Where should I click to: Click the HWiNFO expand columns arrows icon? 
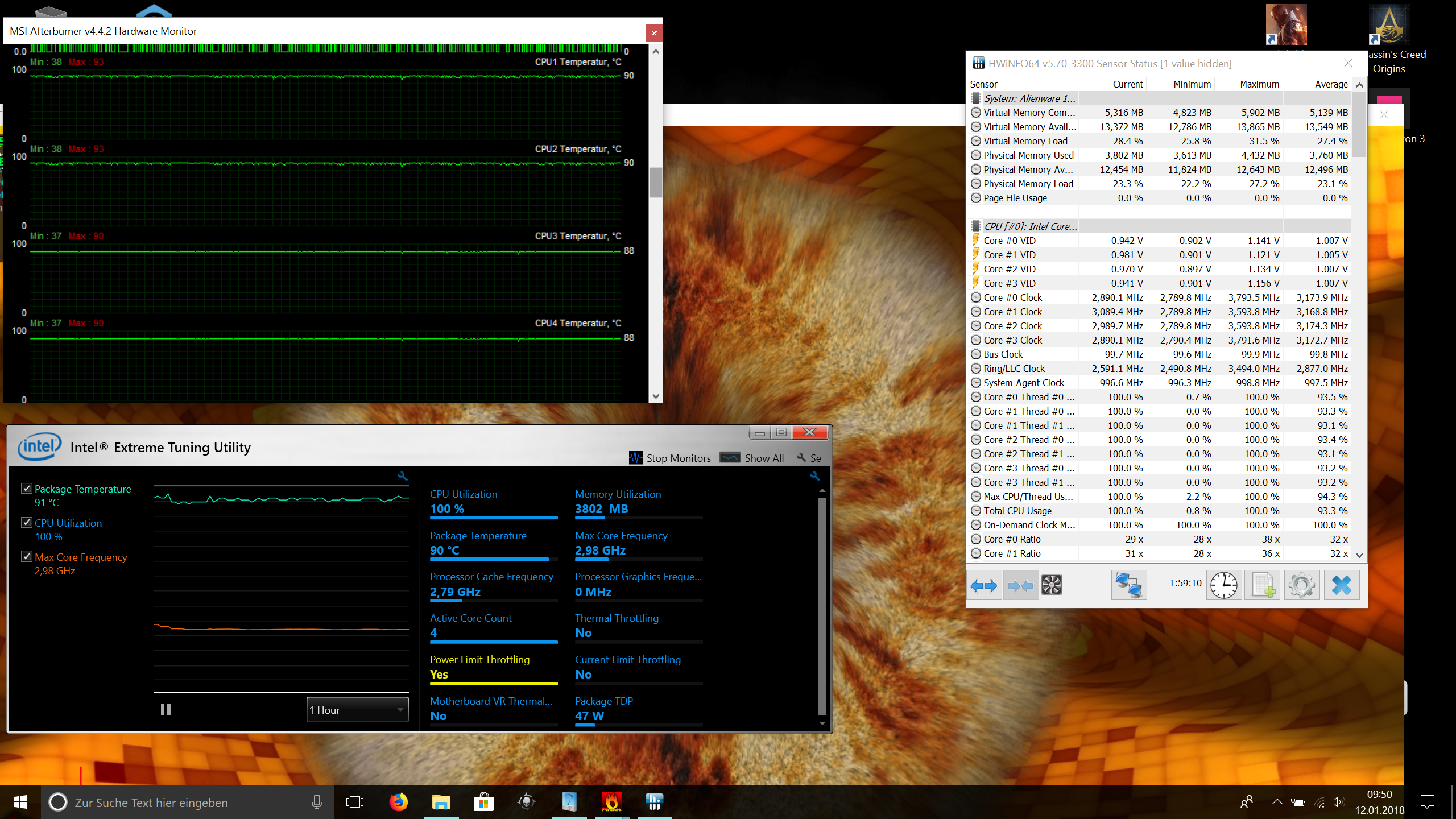pyautogui.click(x=984, y=585)
